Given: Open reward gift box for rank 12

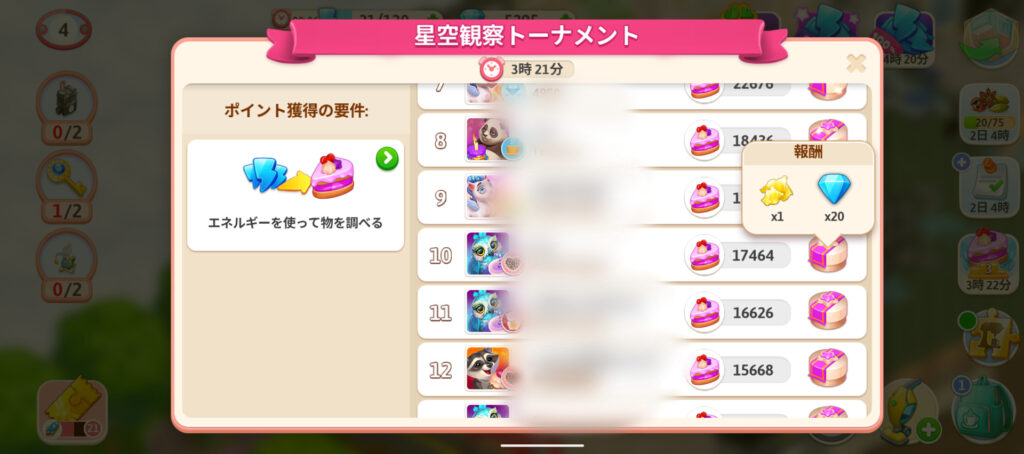Looking at the screenshot, I should [827, 369].
